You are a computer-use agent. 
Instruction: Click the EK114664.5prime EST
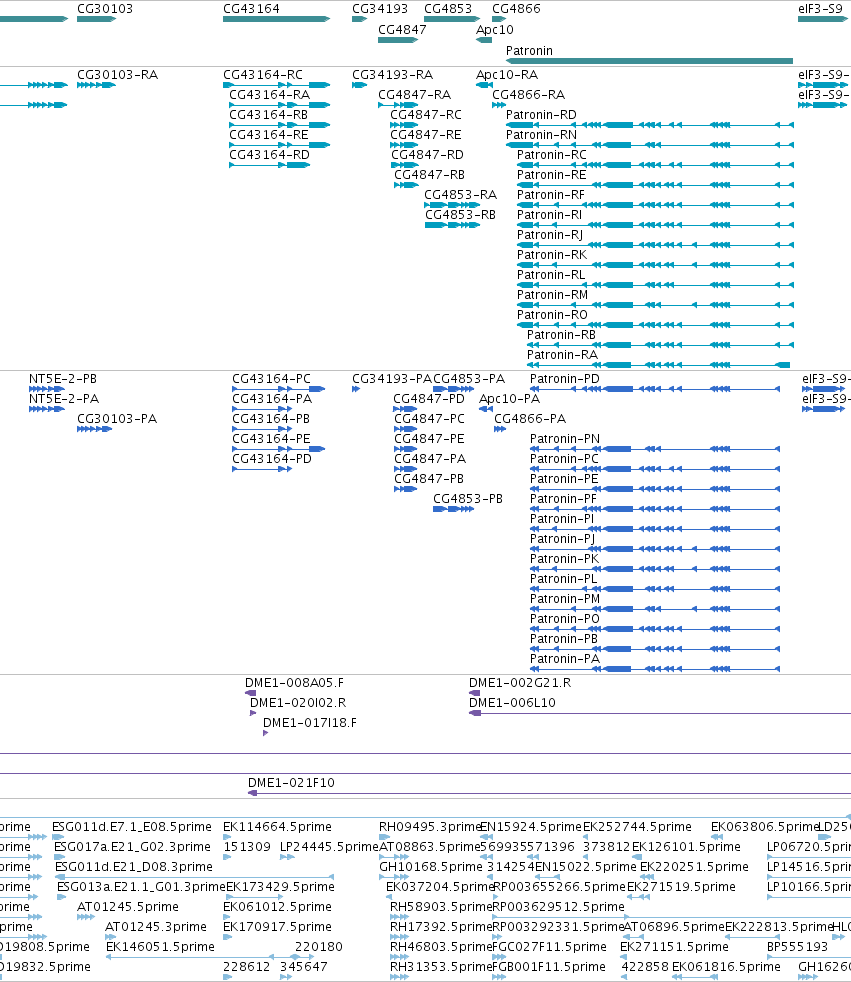(x=229, y=837)
